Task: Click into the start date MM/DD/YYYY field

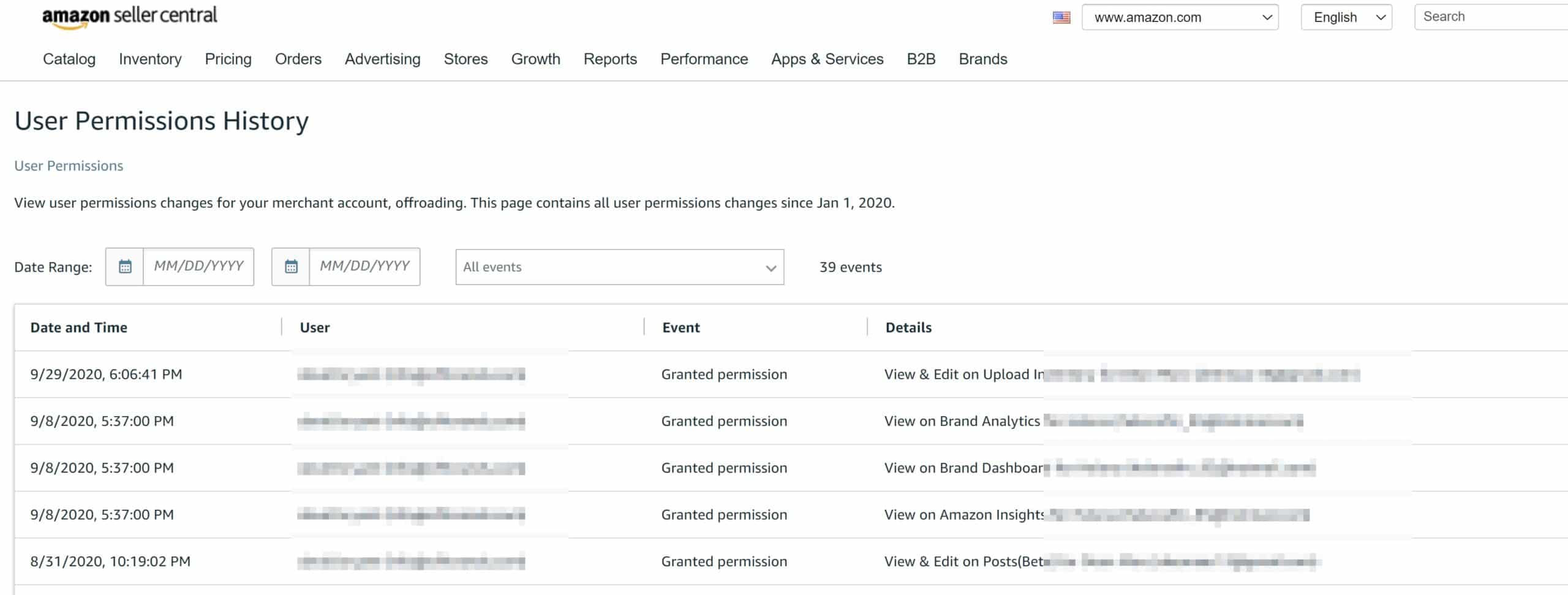Action: pyautogui.click(x=198, y=267)
